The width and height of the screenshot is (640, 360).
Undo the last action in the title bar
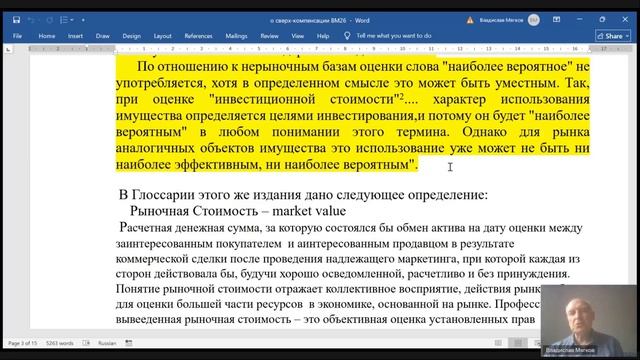(31, 20)
